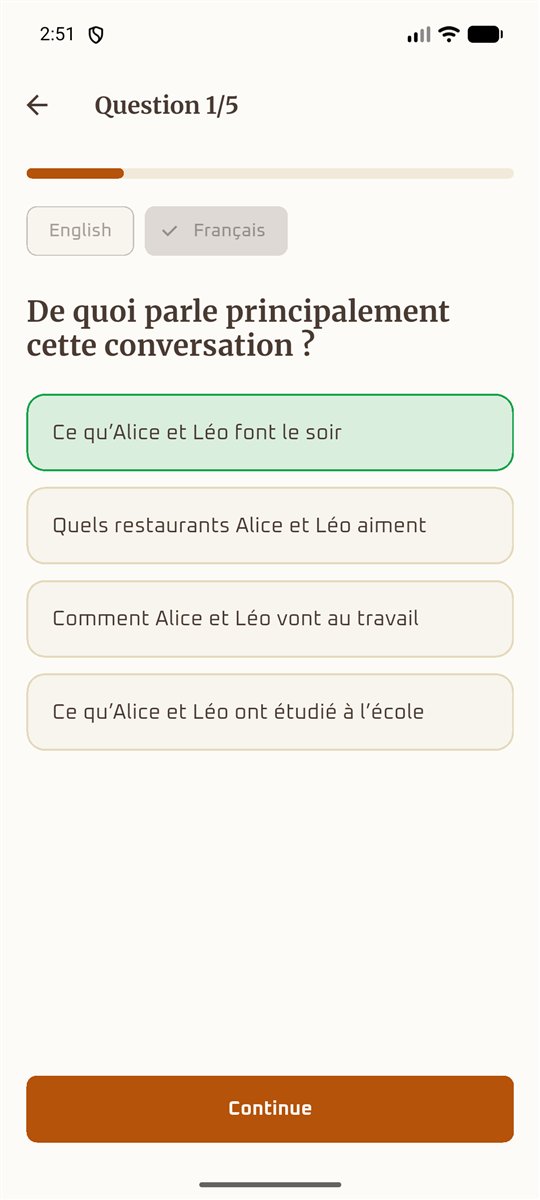
Task: Select the Français language chip
Action: [x=216, y=231]
